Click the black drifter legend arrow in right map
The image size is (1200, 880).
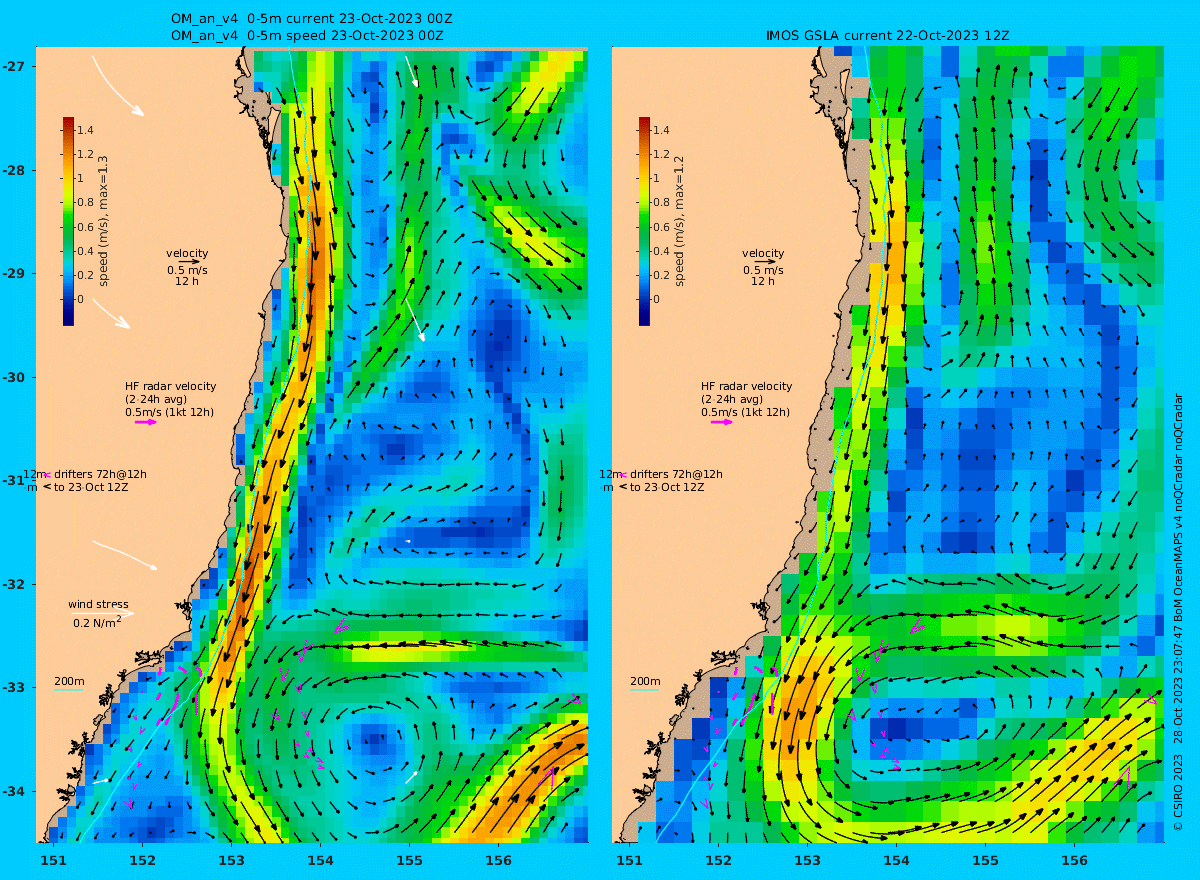622,487
